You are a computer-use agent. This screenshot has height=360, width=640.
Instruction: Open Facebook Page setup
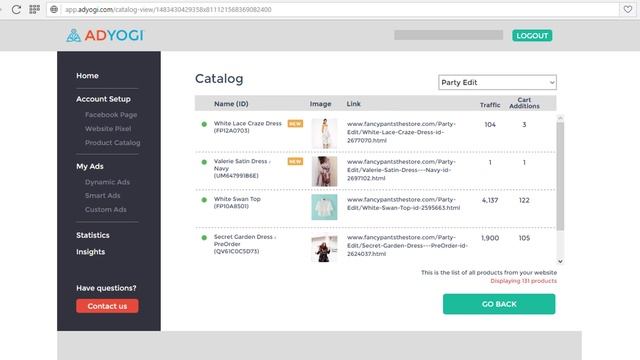(111, 115)
